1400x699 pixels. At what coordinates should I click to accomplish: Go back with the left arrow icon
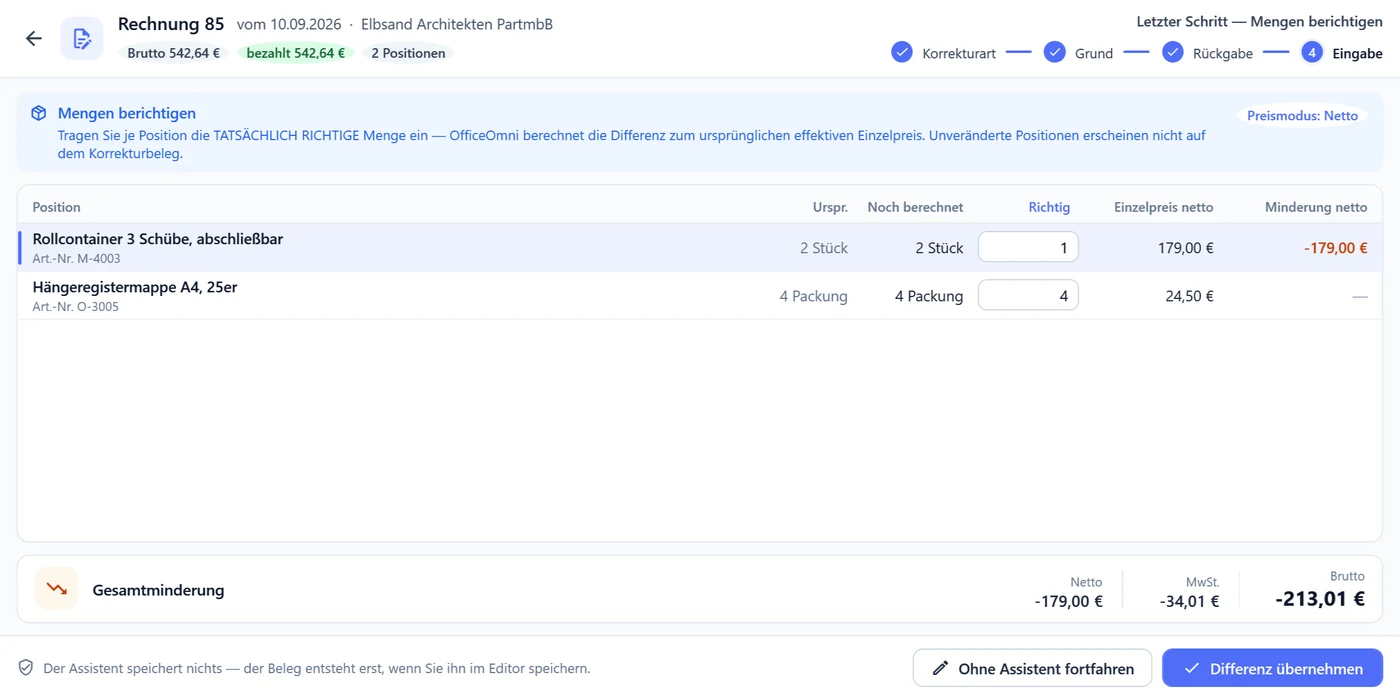(34, 39)
